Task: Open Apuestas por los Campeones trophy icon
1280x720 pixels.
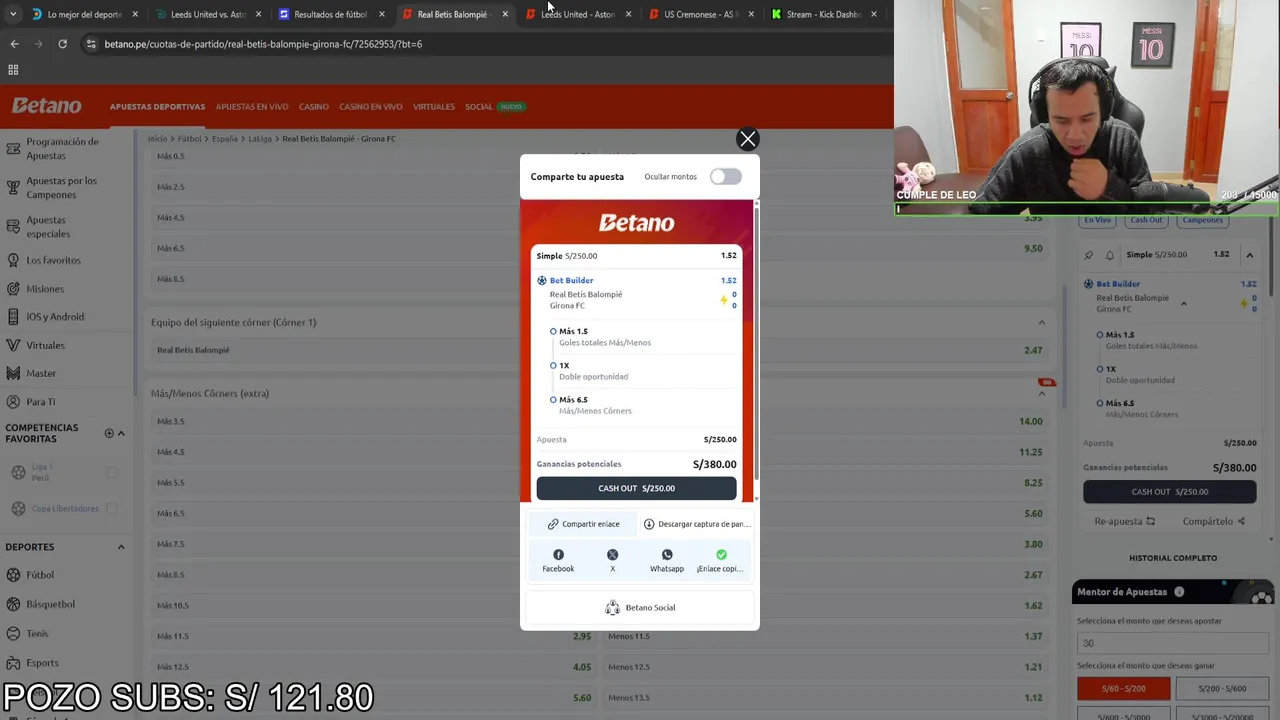Action: click(x=13, y=187)
